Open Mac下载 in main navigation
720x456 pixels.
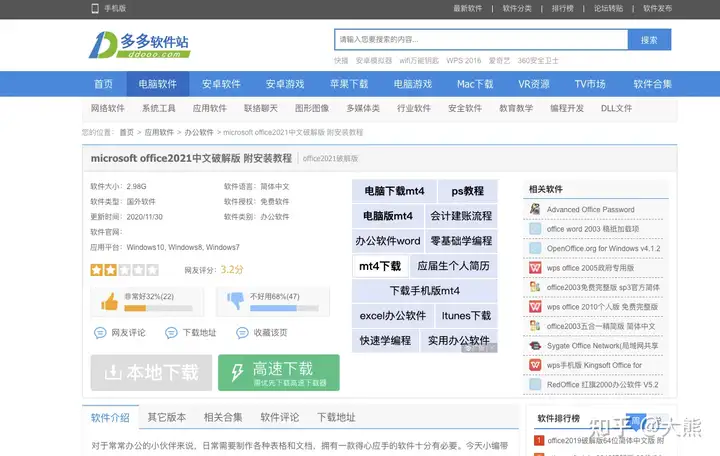tap(475, 84)
